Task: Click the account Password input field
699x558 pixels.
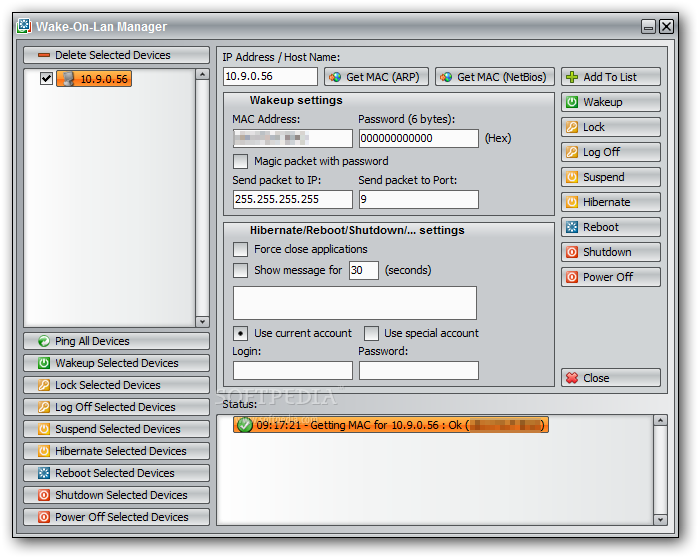Action: click(419, 370)
